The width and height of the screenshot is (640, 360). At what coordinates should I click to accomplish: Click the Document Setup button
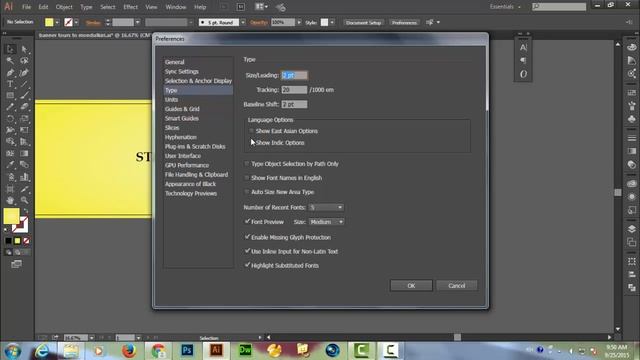(363, 22)
